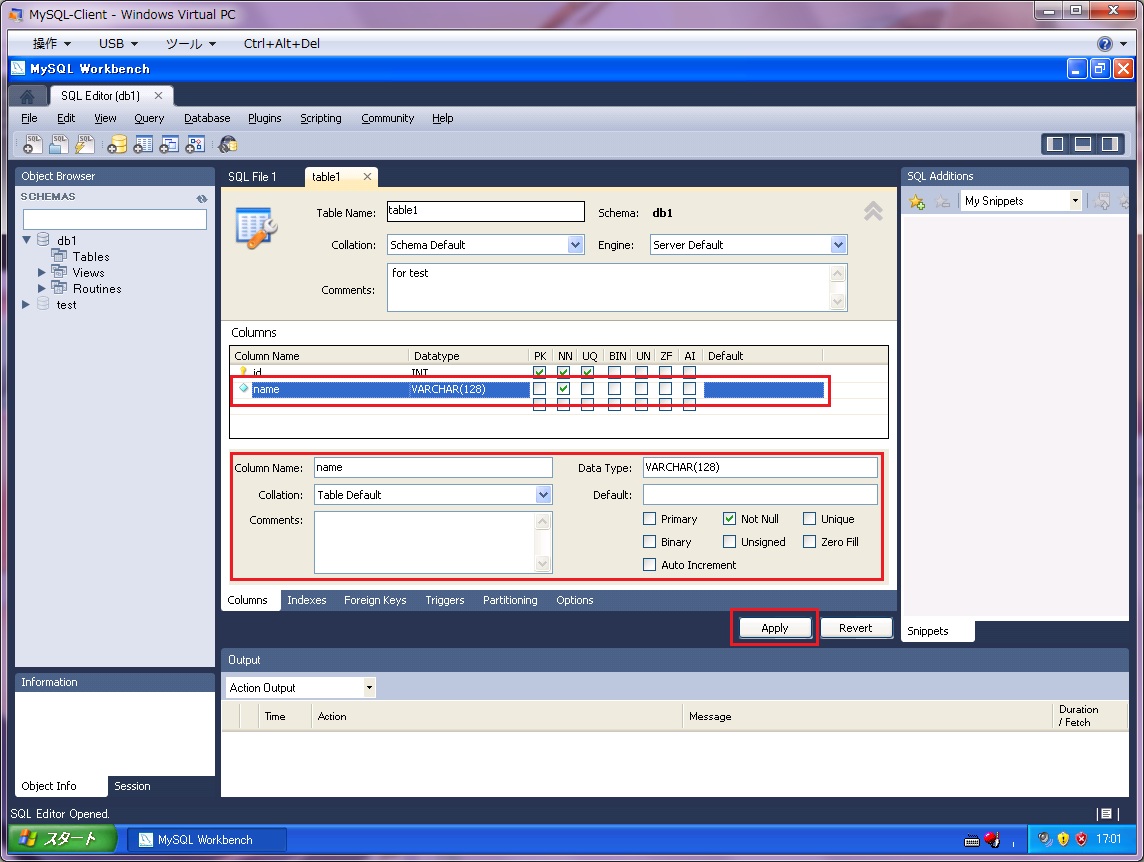The image size is (1144, 862).
Task: Click the red IME pad tray icon
Action: (x=992, y=839)
